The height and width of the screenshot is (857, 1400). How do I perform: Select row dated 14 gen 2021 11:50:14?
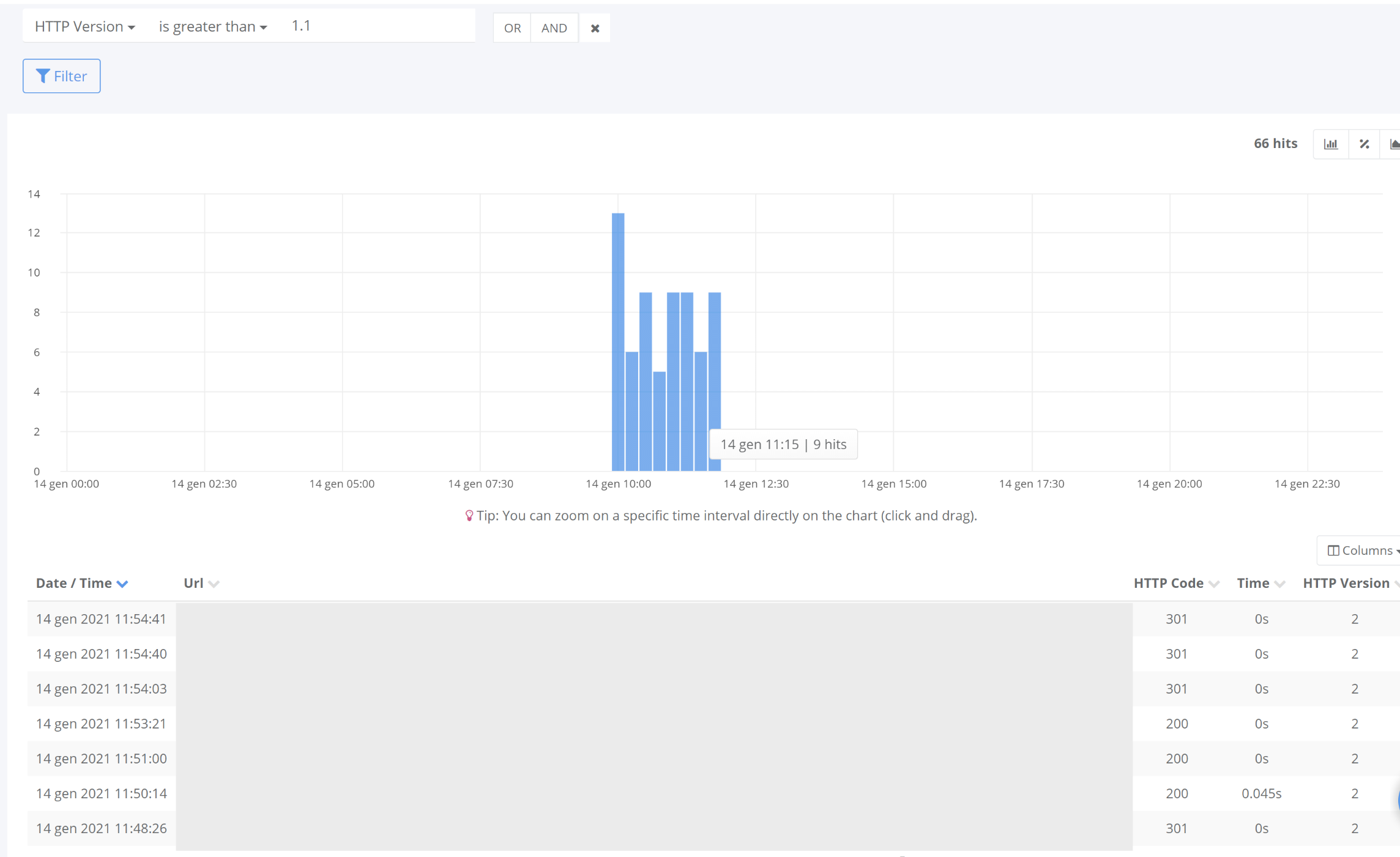713,793
